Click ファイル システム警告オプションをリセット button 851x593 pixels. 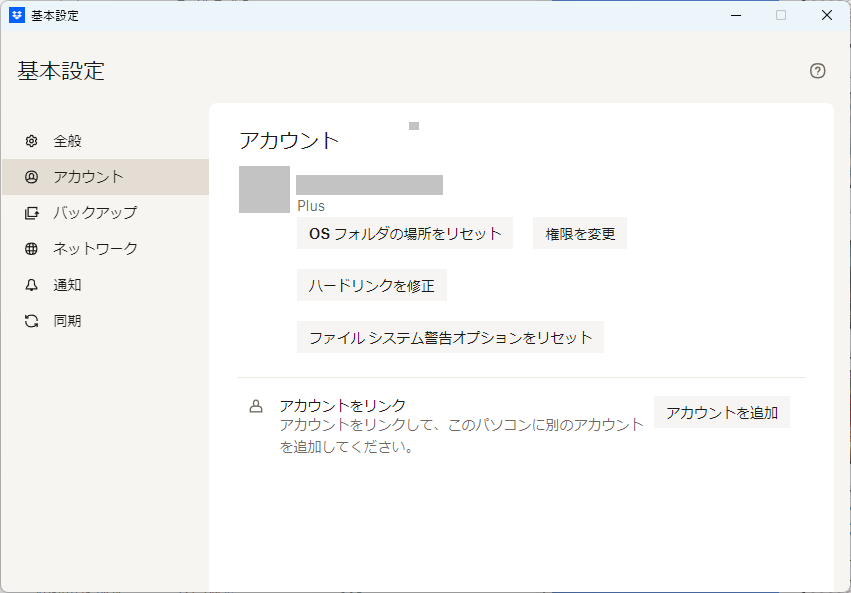click(450, 338)
